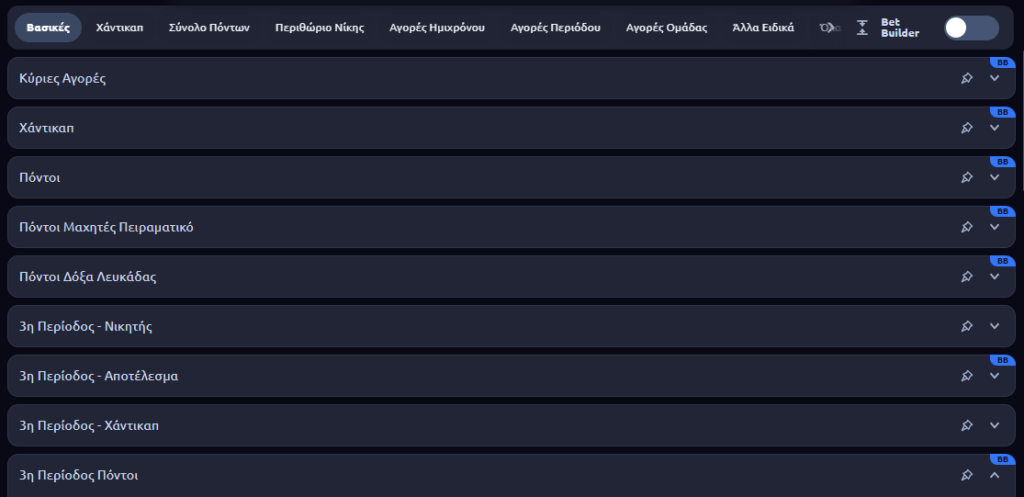This screenshot has height=497, width=1024.
Task: Pin the Κύριες Αγορές market
Action: [967, 78]
